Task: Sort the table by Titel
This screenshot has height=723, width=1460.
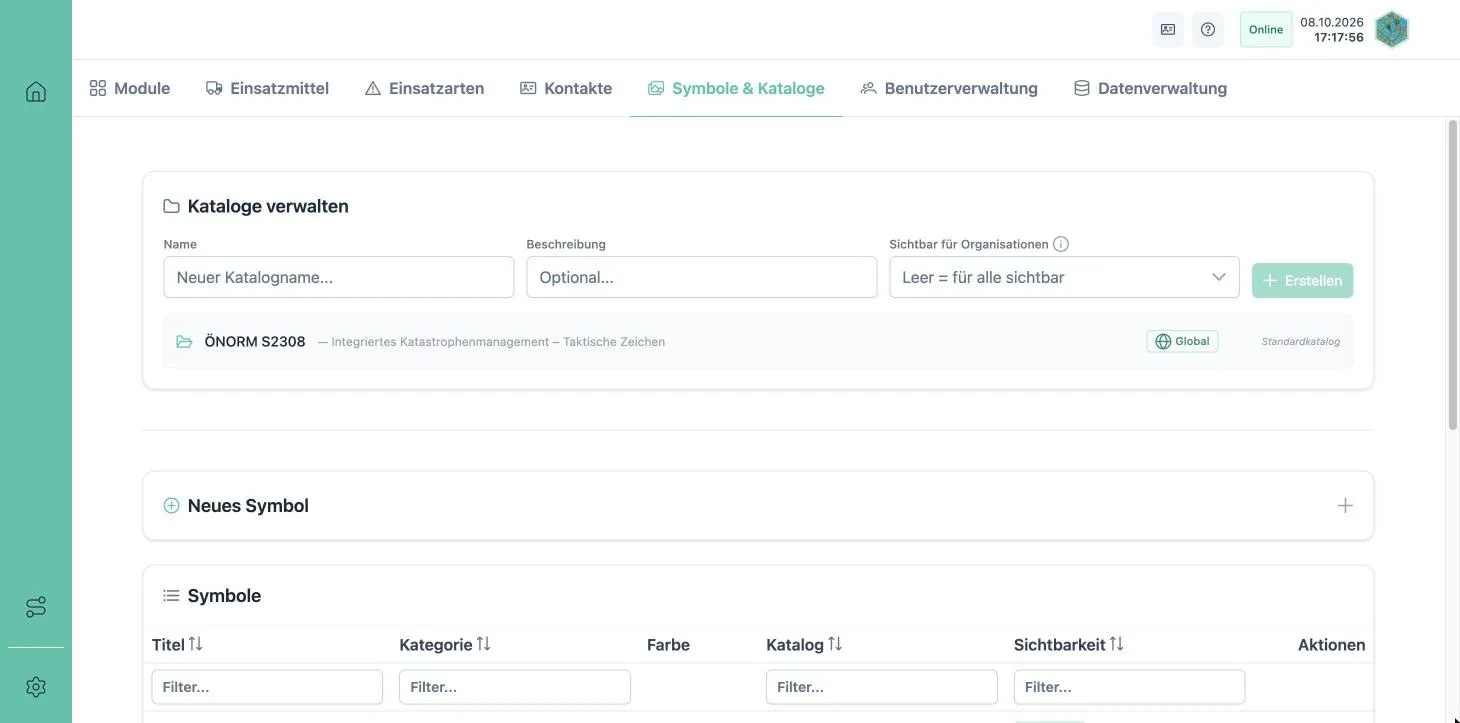Action: pos(196,644)
